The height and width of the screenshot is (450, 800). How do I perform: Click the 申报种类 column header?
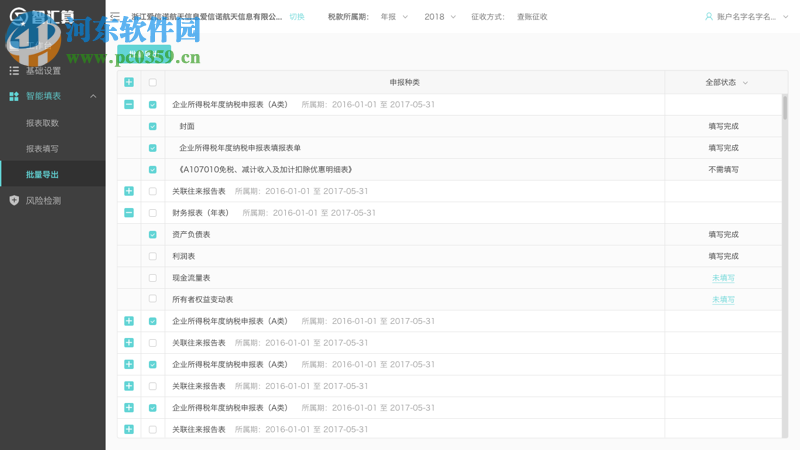point(405,82)
